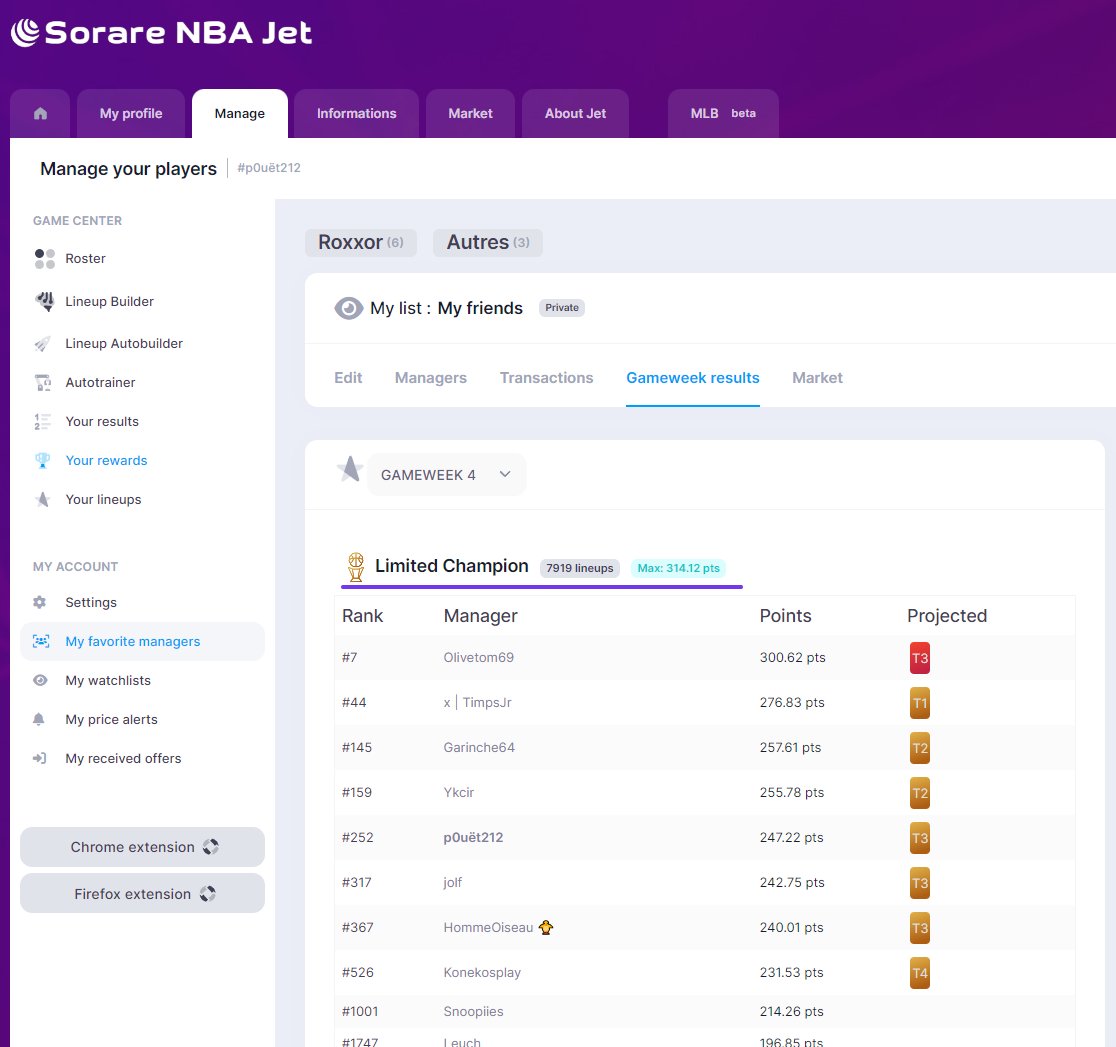Screen dimensions: 1116x1047
Task: Click the Autotrainer icon
Action: (x=43, y=382)
